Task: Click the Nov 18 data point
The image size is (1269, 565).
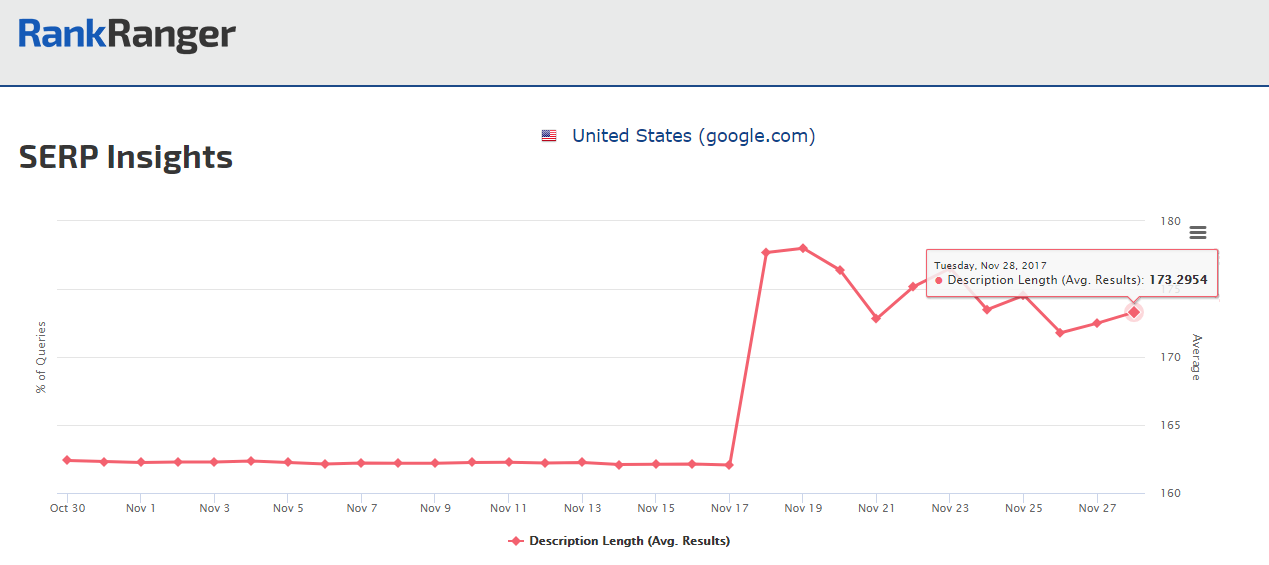Action: (766, 252)
